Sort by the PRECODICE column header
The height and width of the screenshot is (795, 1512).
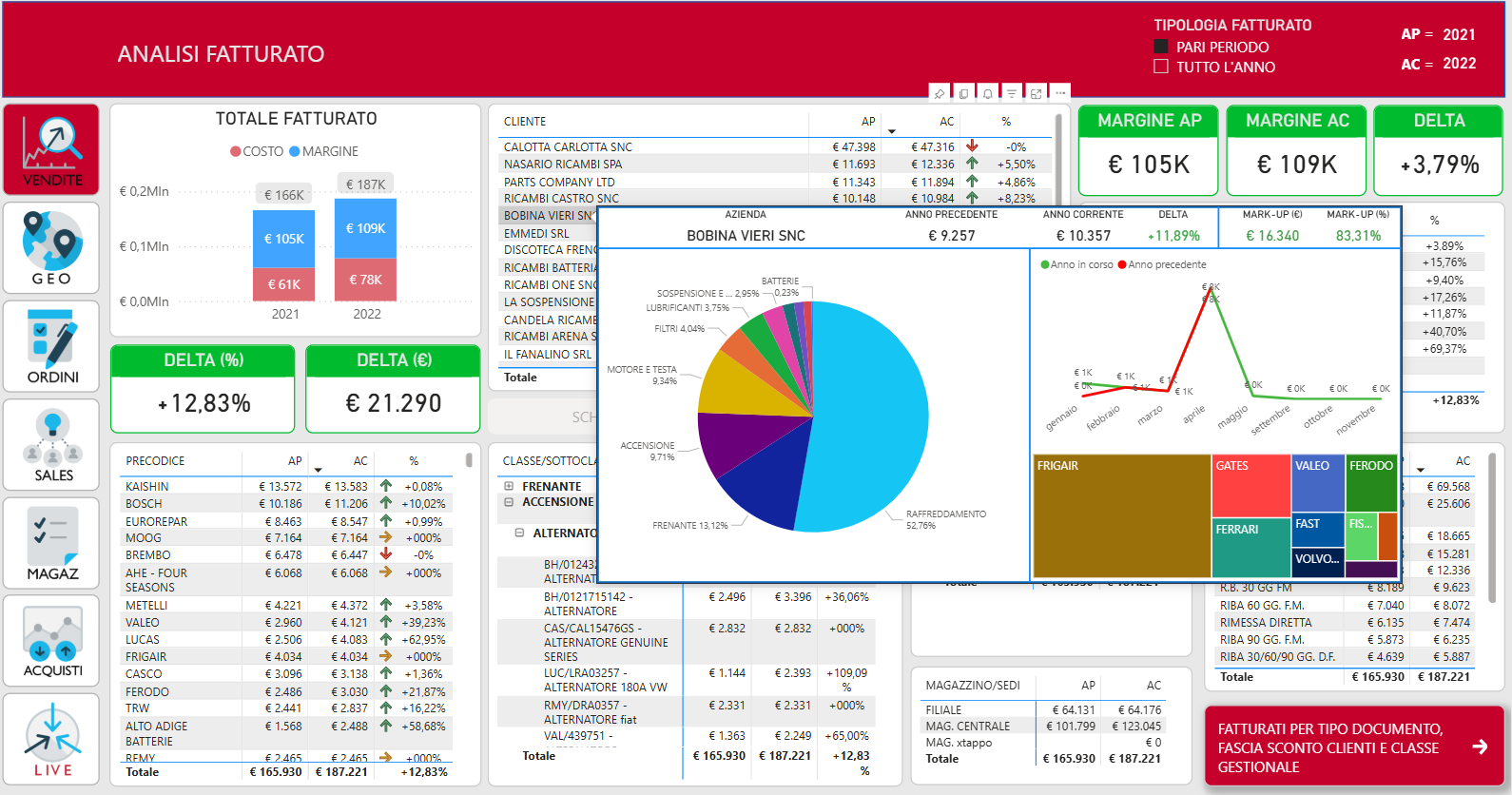pyautogui.click(x=155, y=461)
